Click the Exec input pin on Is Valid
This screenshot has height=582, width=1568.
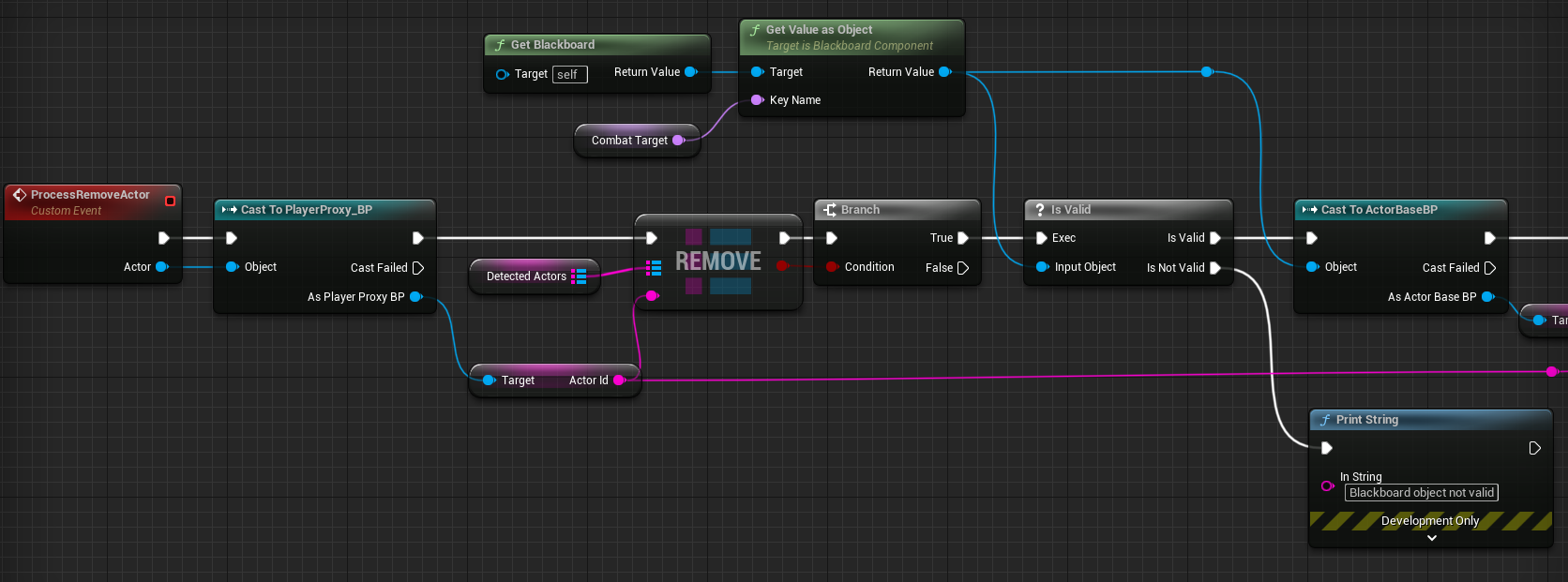click(x=1042, y=238)
